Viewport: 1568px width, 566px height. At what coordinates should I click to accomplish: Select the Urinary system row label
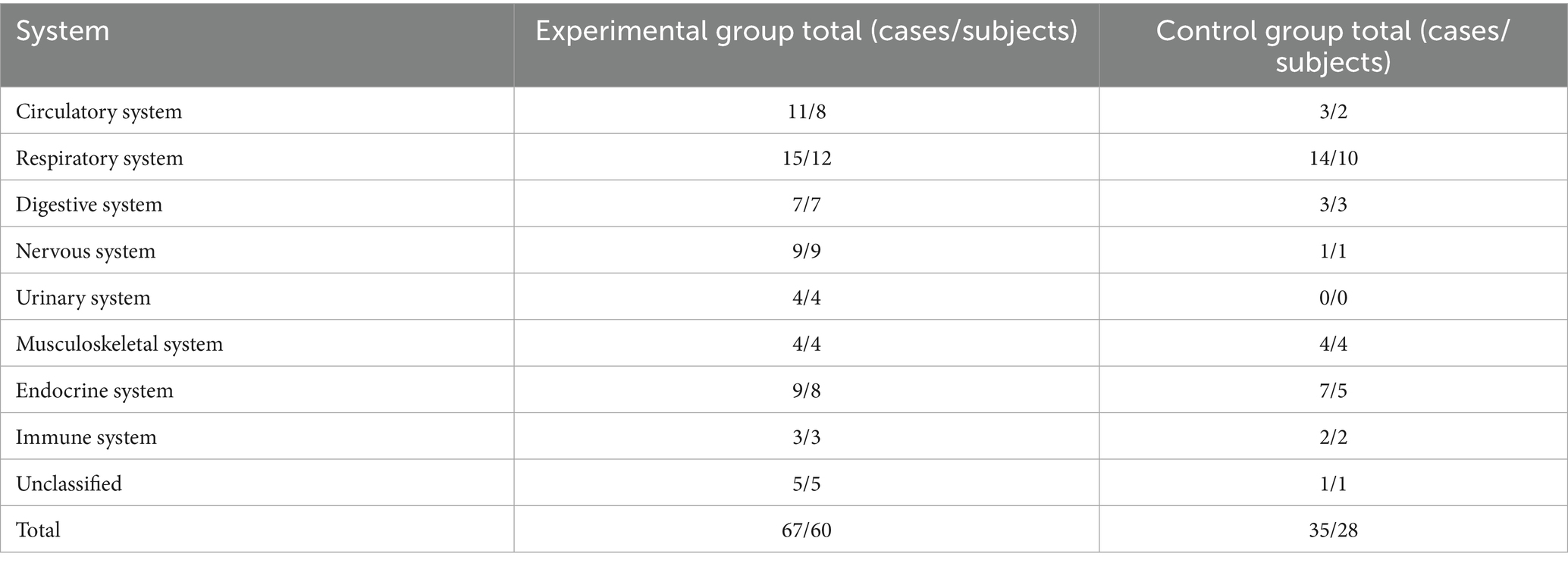coord(83,298)
